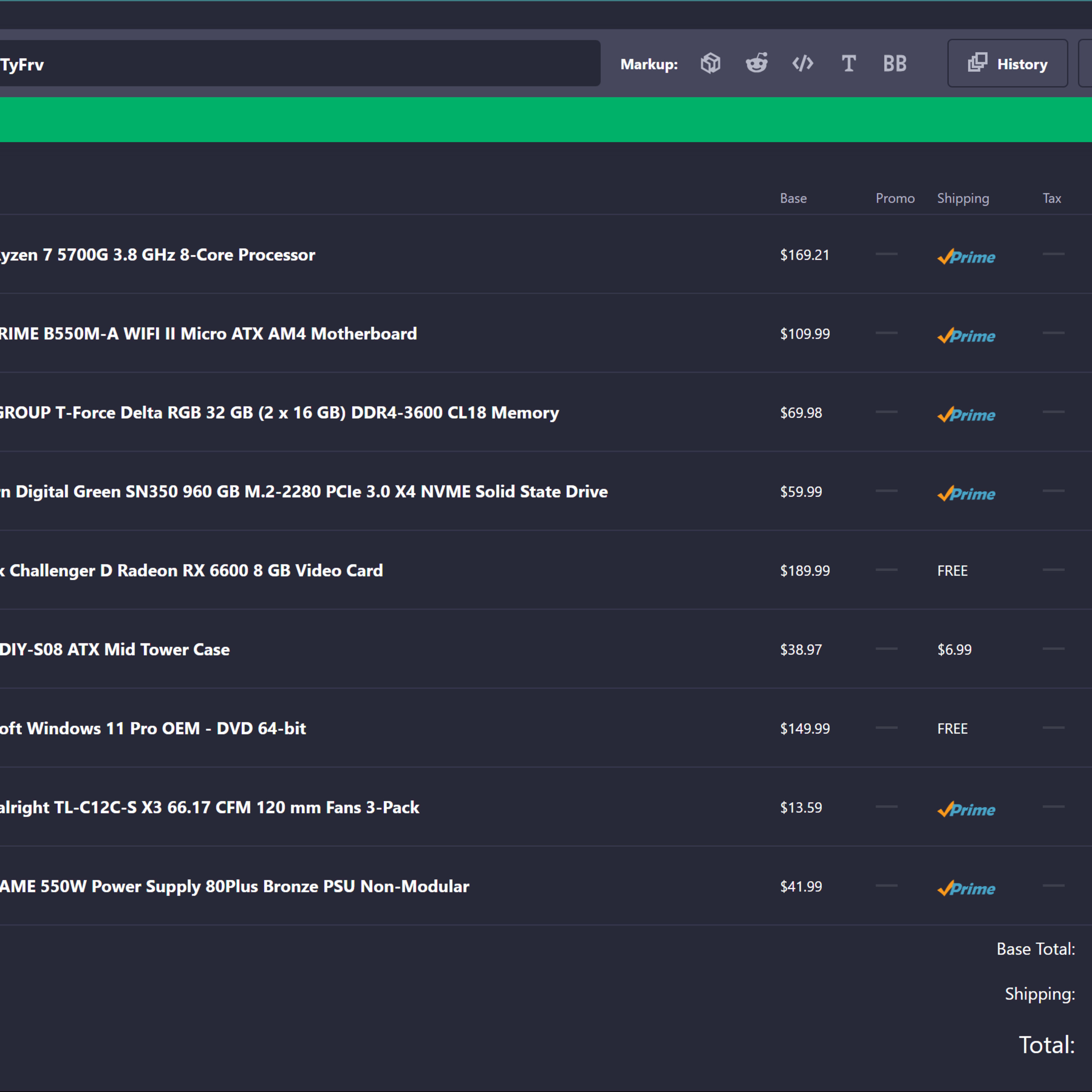The width and height of the screenshot is (1092, 1092).
Task: Click the $6.99 shipping cost for the case
Action: 954,650
